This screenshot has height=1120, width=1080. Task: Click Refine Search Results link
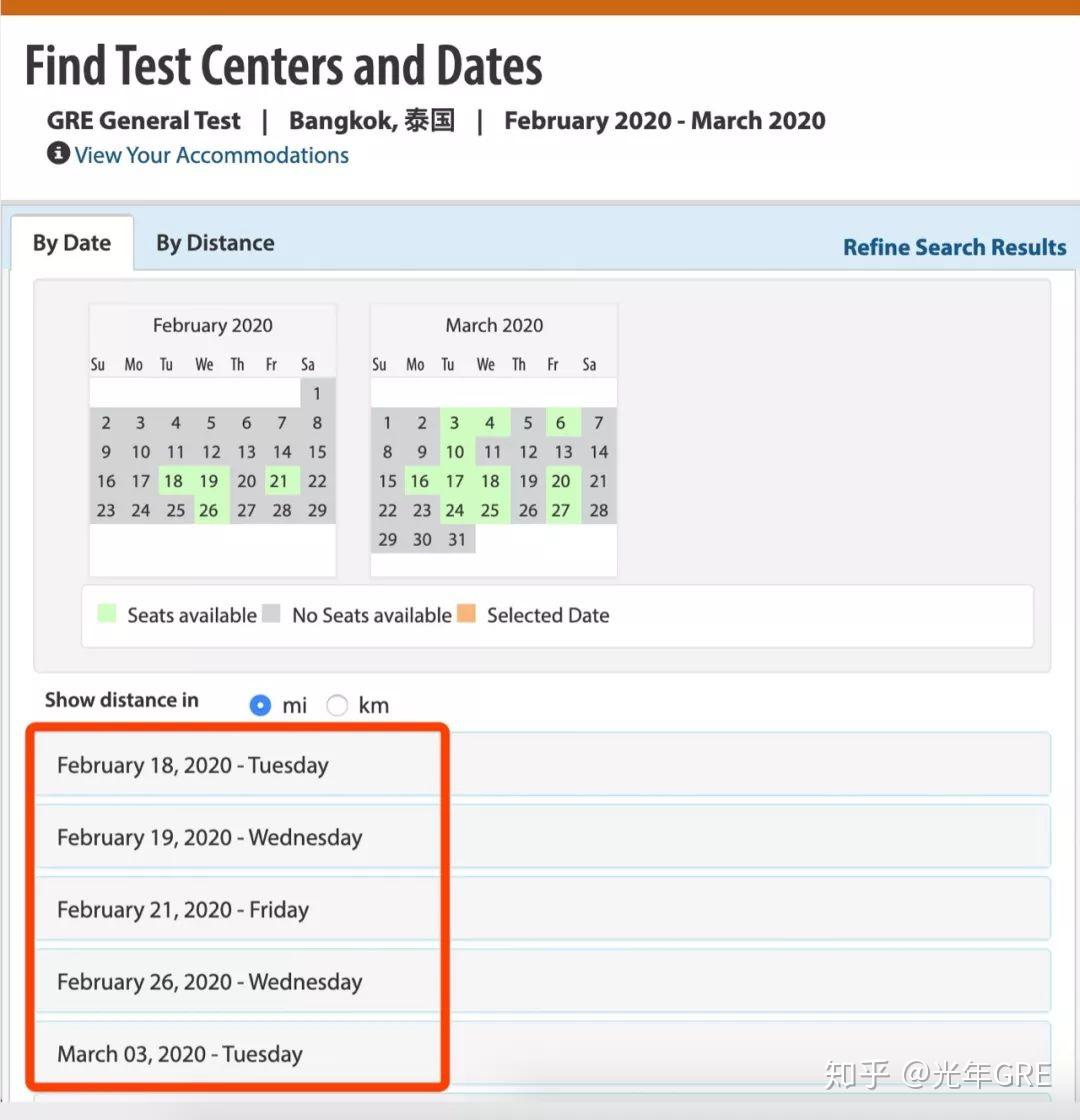click(954, 247)
